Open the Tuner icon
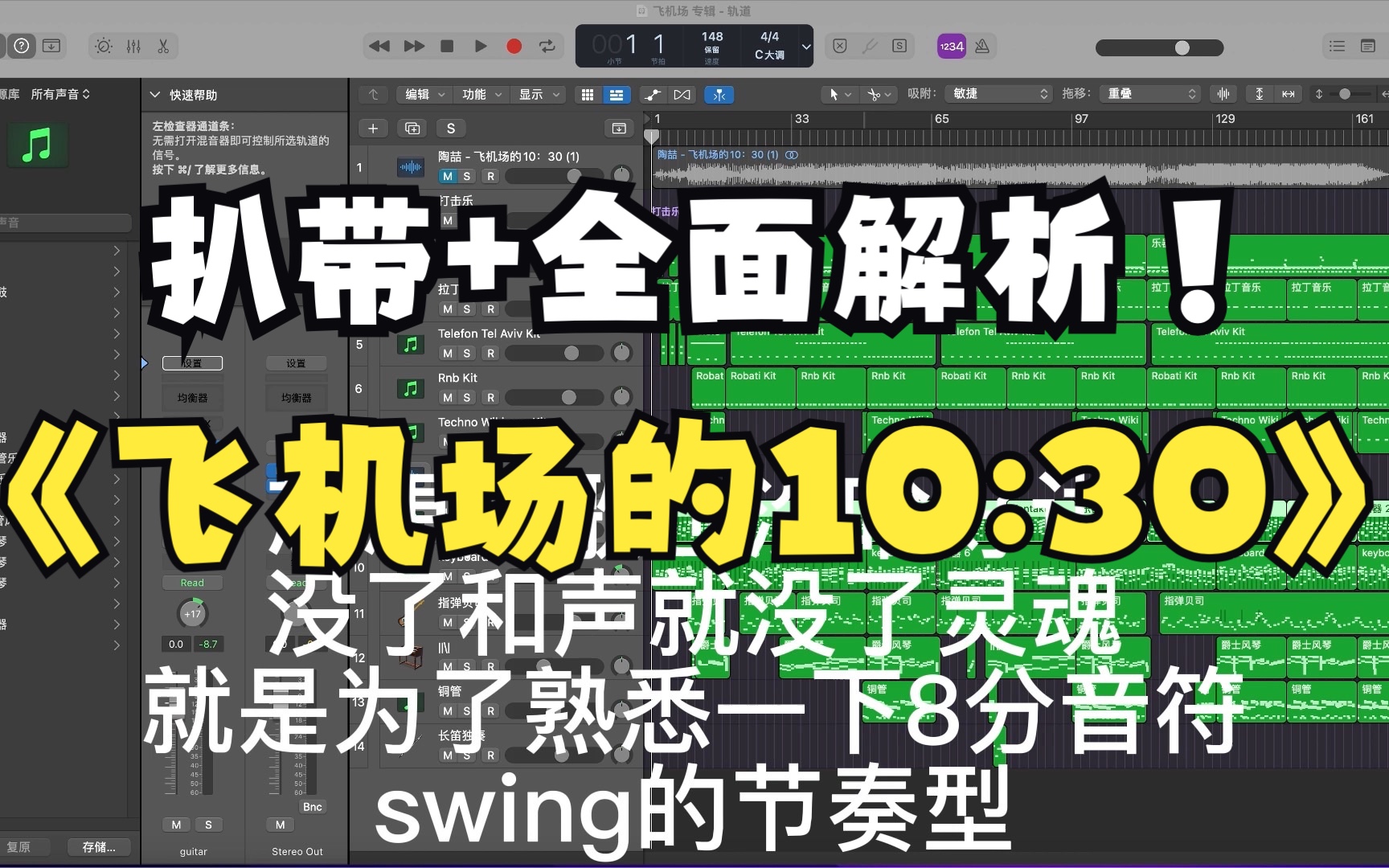The width and height of the screenshot is (1389, 868). [x=870, y=46]
